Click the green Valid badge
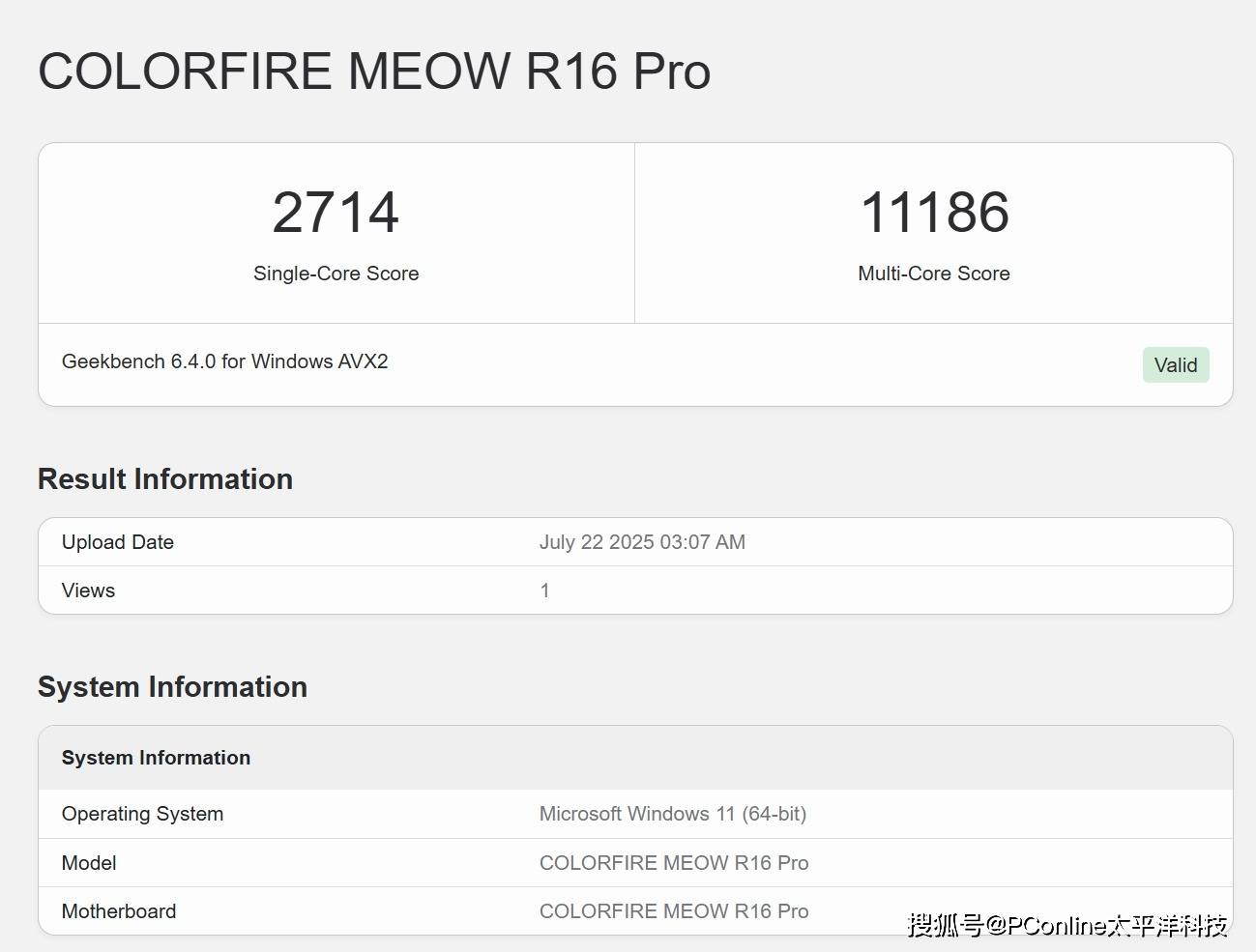Image resolution: width=1256 pixels, height=952 pixels. tap(1175, 365)
